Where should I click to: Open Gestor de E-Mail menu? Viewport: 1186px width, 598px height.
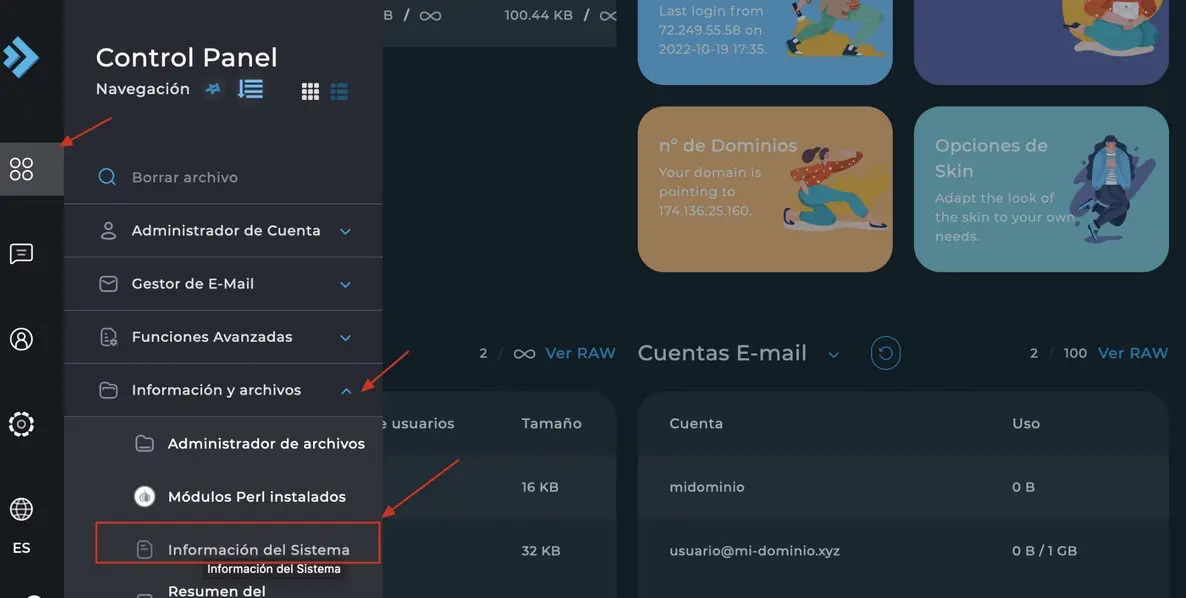point(223,284)
